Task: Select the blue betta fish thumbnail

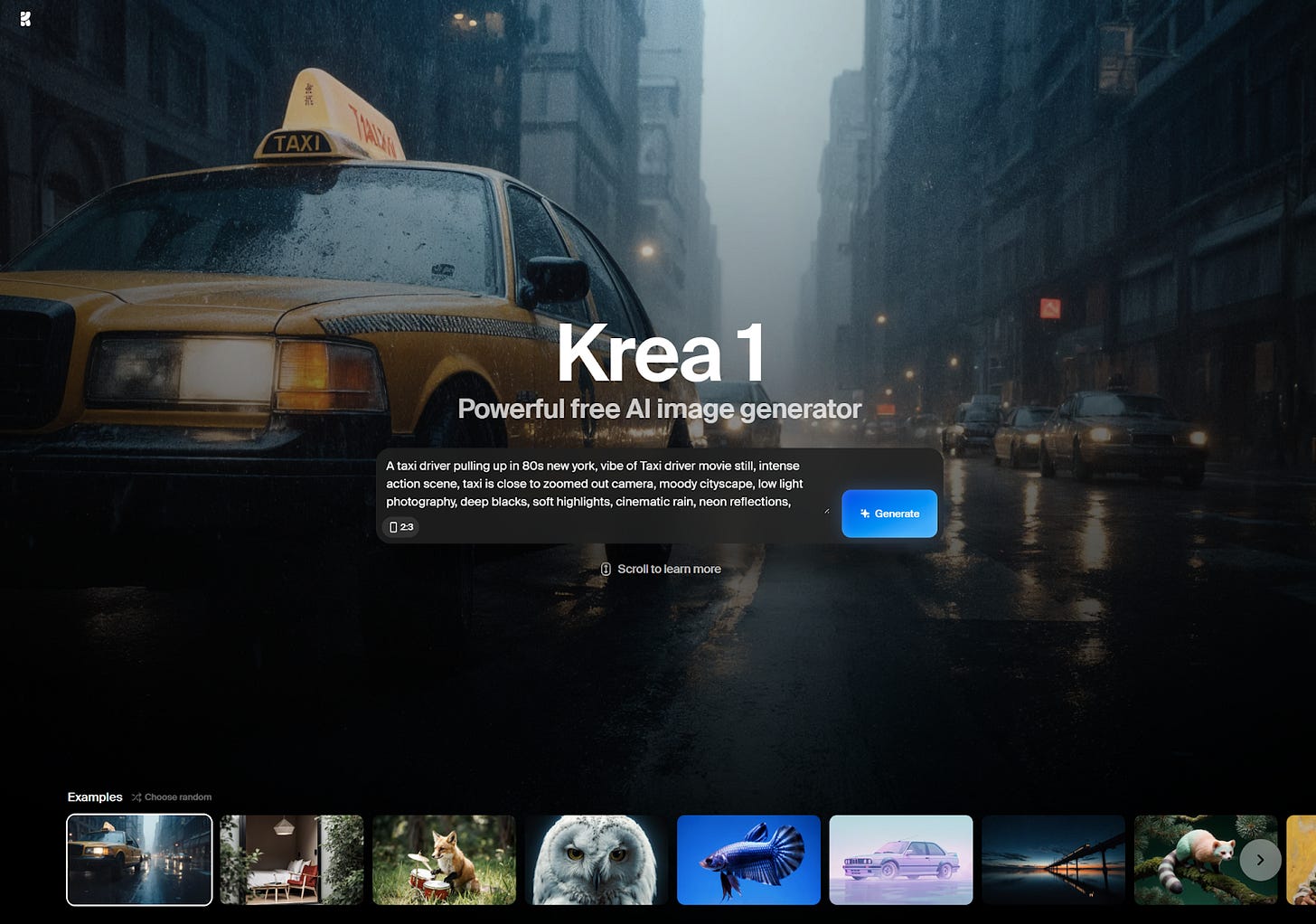Action: pos(748,860)
